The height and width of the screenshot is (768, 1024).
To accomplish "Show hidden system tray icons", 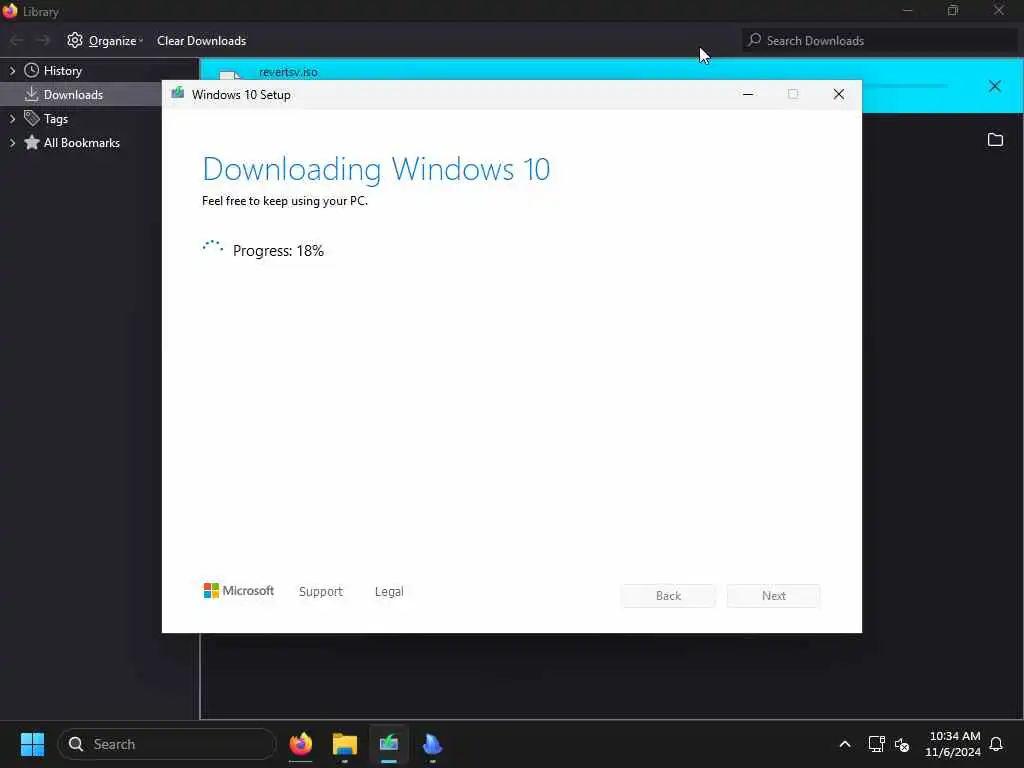I will [844, 744].
